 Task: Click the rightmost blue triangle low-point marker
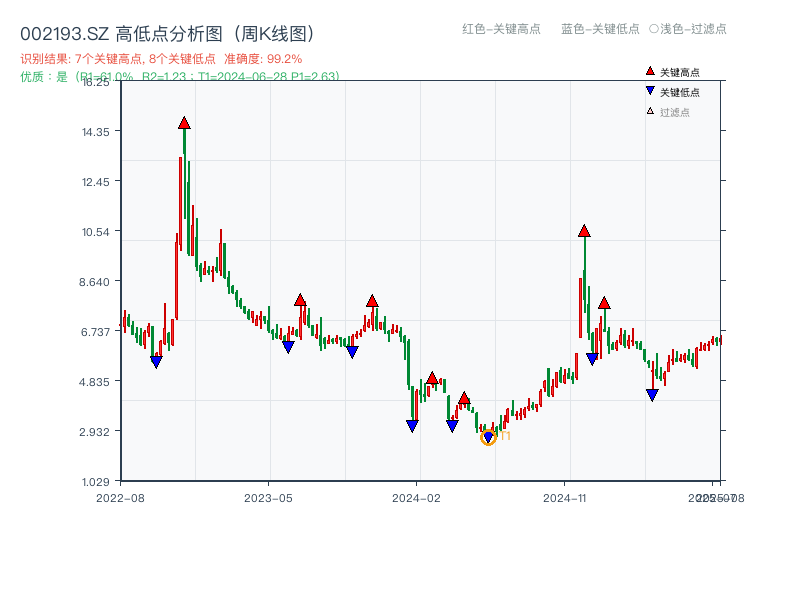651,395
